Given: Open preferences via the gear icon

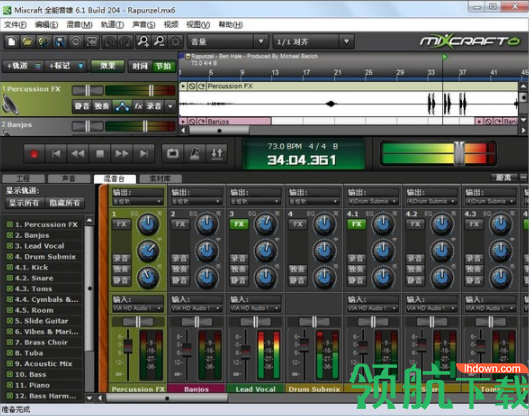Looking at the screenshot, I should (x=175, y=42).
